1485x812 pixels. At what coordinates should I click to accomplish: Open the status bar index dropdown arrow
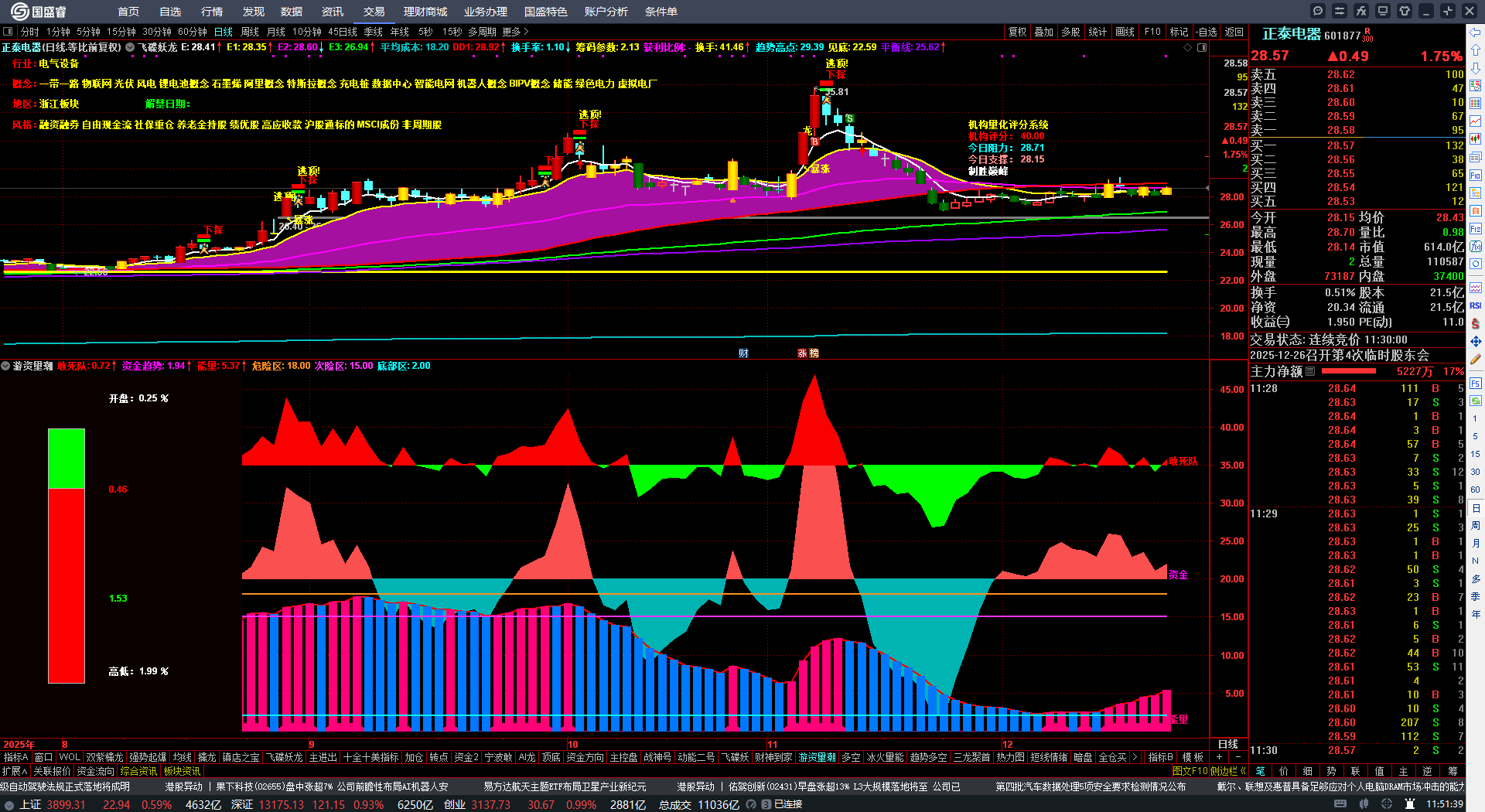click(x=10, y=804)
